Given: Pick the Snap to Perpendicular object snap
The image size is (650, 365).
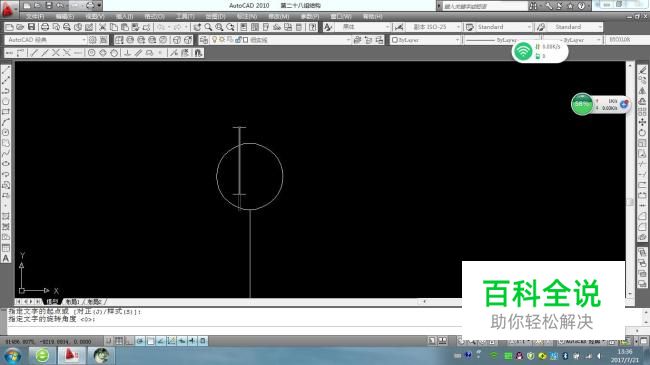Looking at the screenshot, I should pos(127,53).
